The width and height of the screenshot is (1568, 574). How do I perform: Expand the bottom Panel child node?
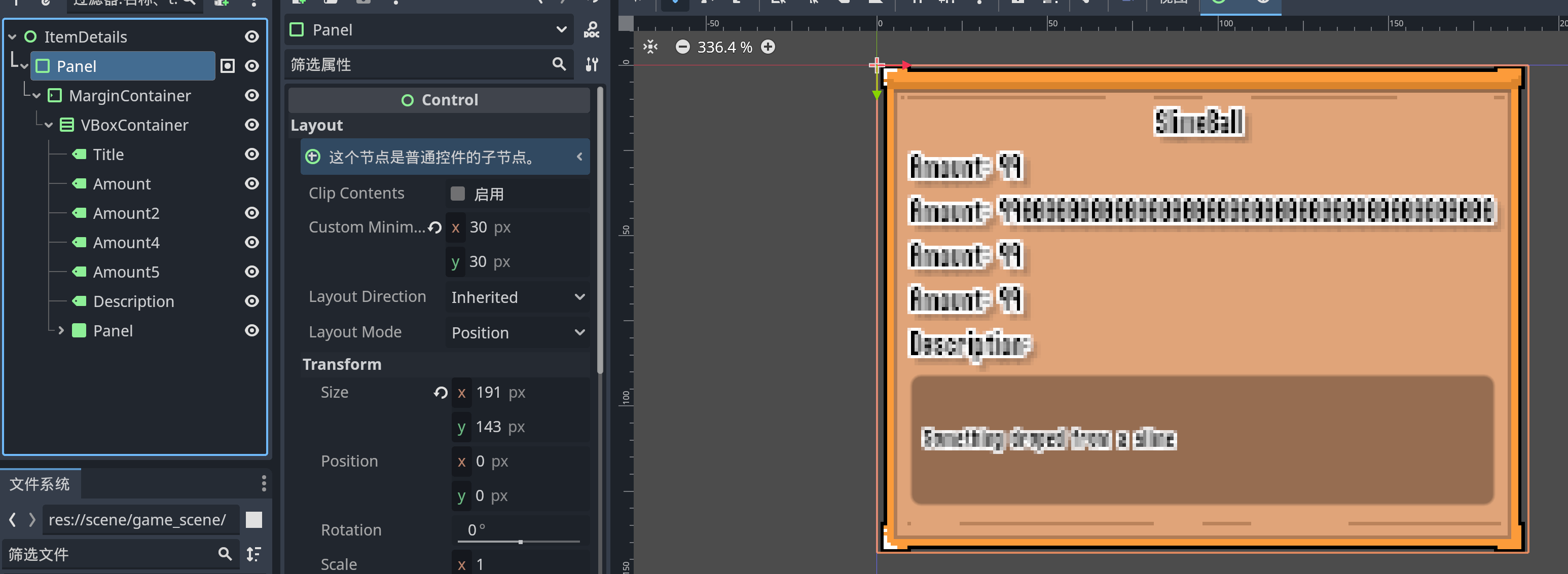coord(61,330)
